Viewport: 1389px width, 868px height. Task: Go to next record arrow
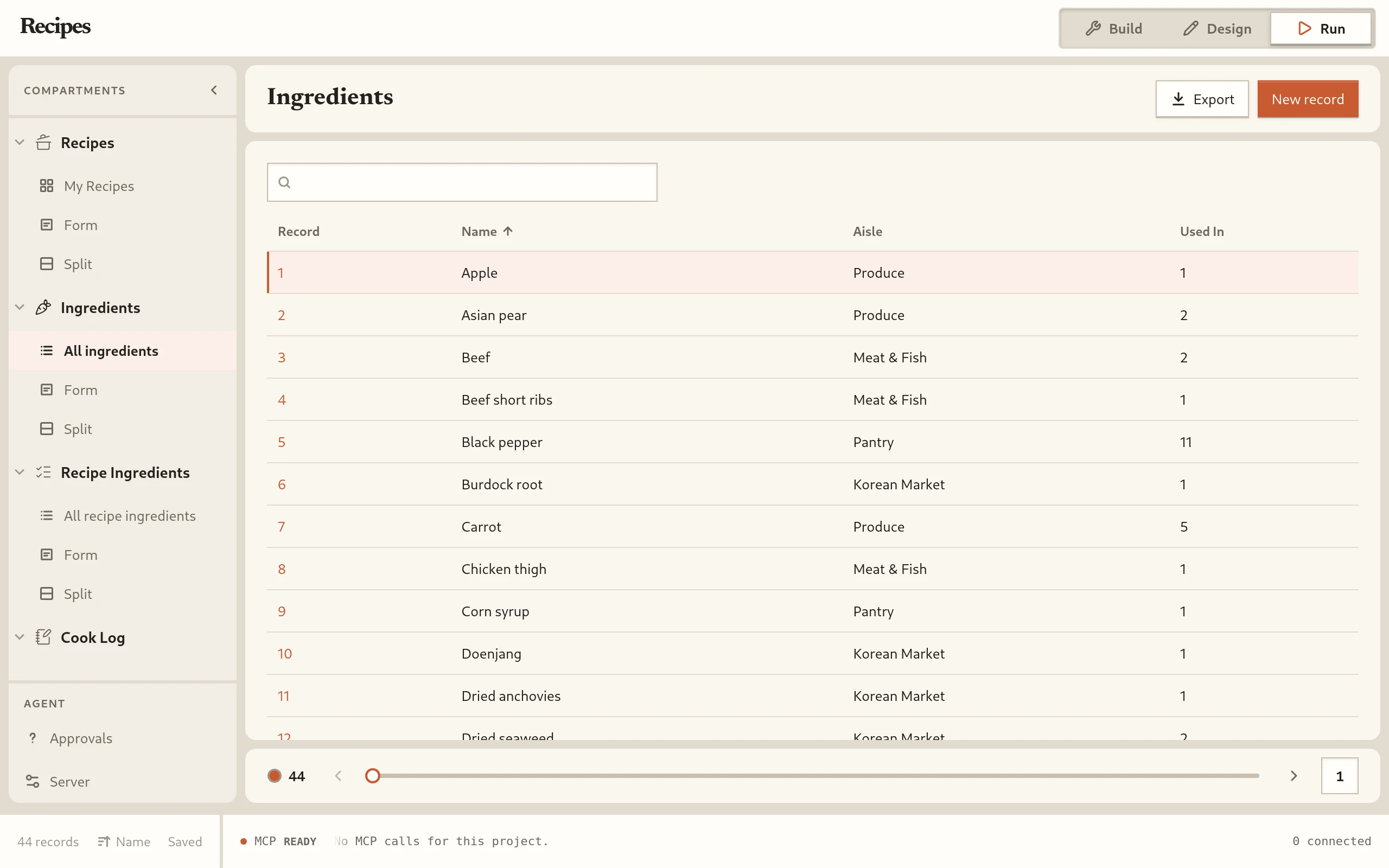[x=1294, y=776]
